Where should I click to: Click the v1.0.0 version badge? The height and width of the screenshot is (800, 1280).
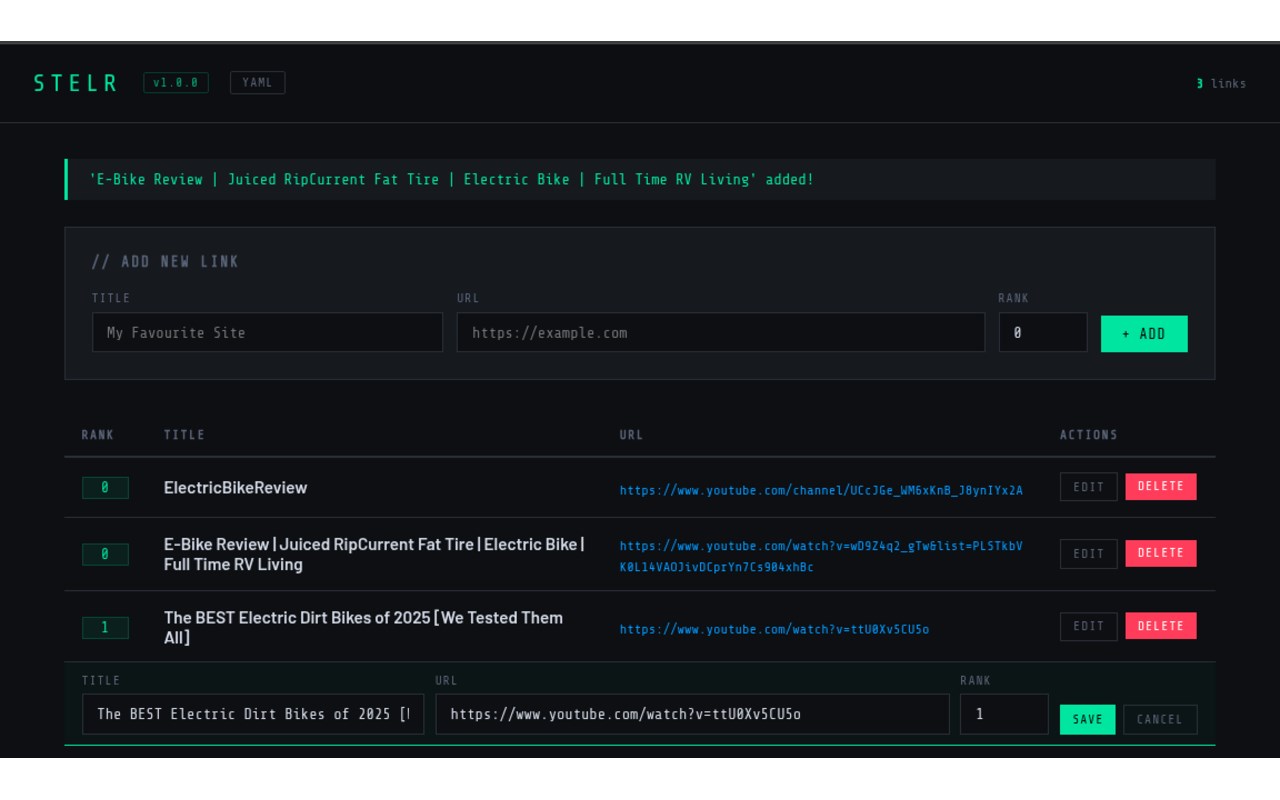pos(176,83)
